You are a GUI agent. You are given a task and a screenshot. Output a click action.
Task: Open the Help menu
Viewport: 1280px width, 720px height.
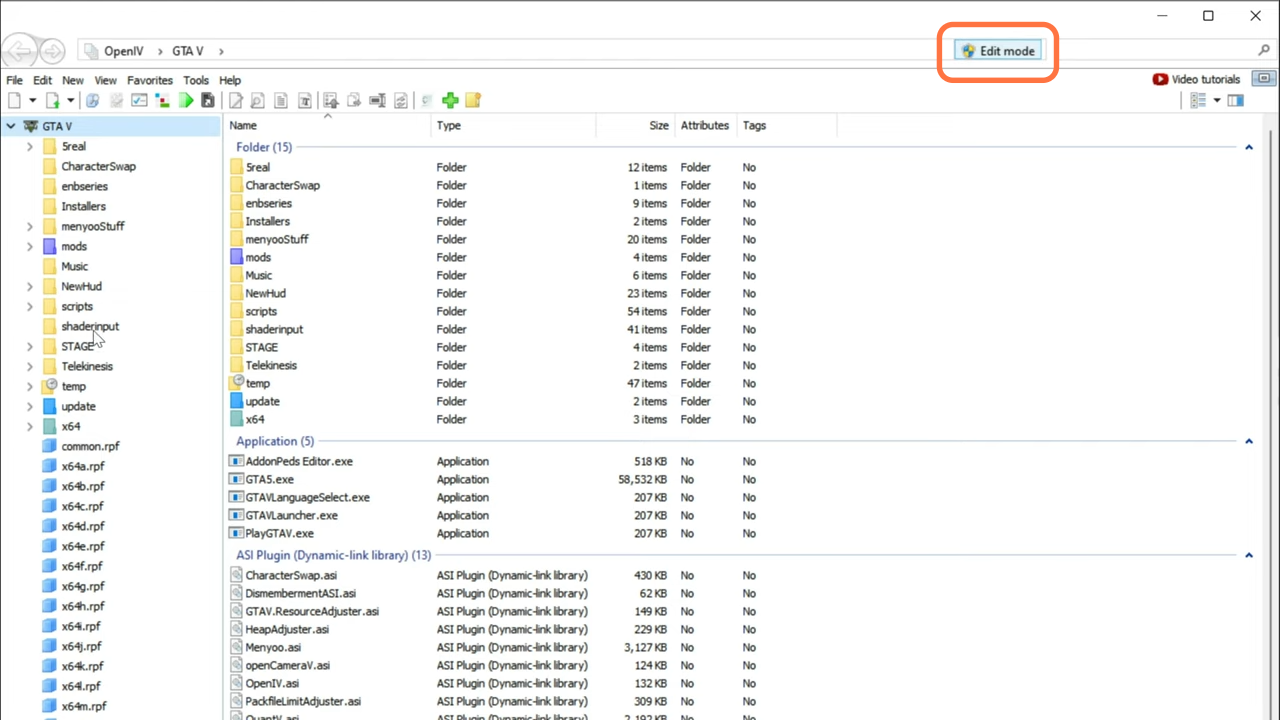click(230, 80)
